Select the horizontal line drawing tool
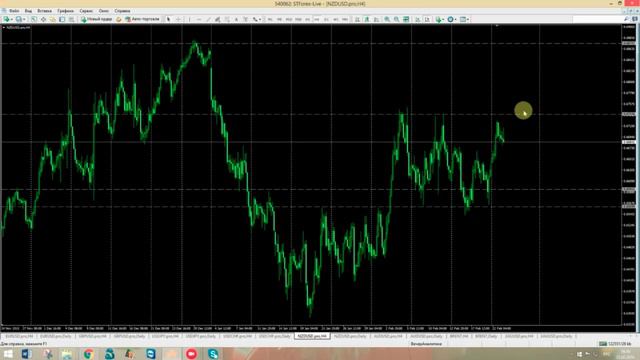This screenshot has height=360, width=640. pos(199,19)
